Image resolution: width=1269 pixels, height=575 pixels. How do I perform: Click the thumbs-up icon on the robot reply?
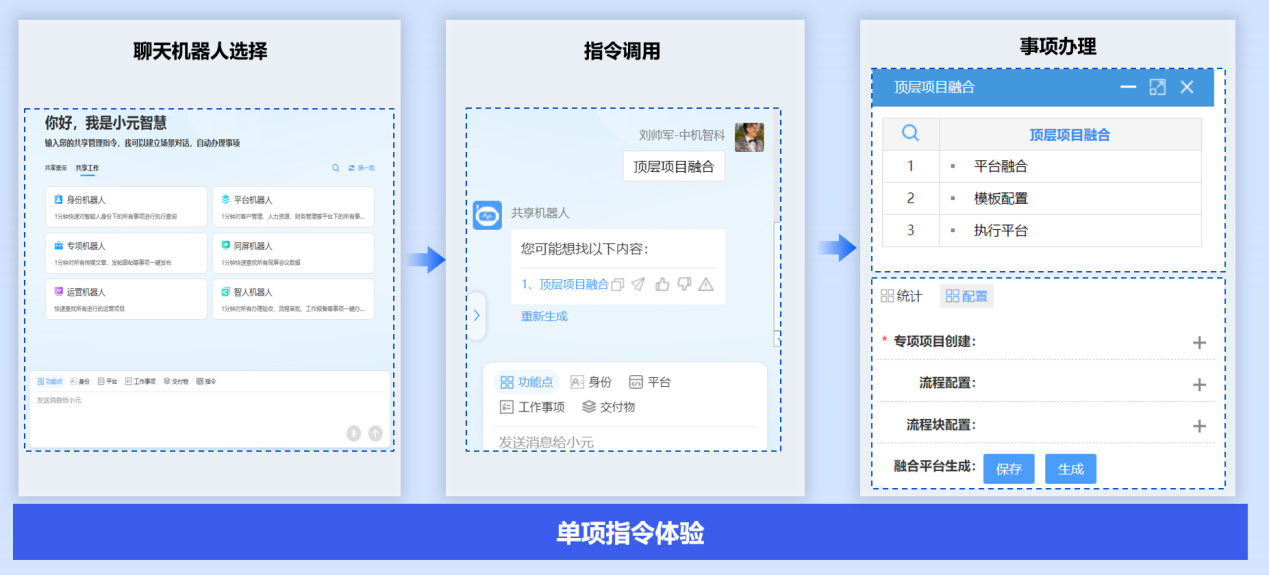[662, 285]
